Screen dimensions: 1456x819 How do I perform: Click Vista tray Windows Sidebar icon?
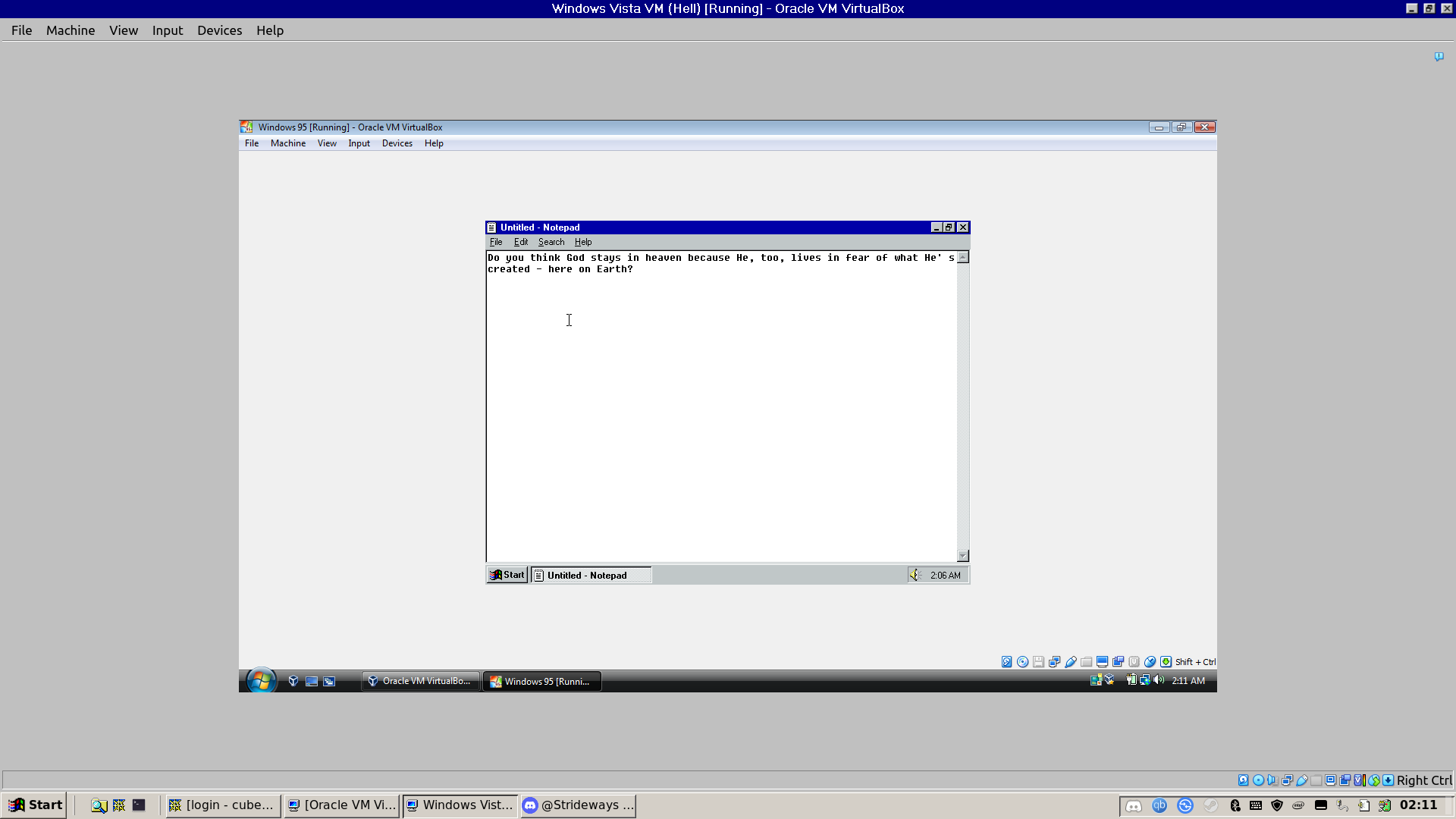coord(1096,680)
